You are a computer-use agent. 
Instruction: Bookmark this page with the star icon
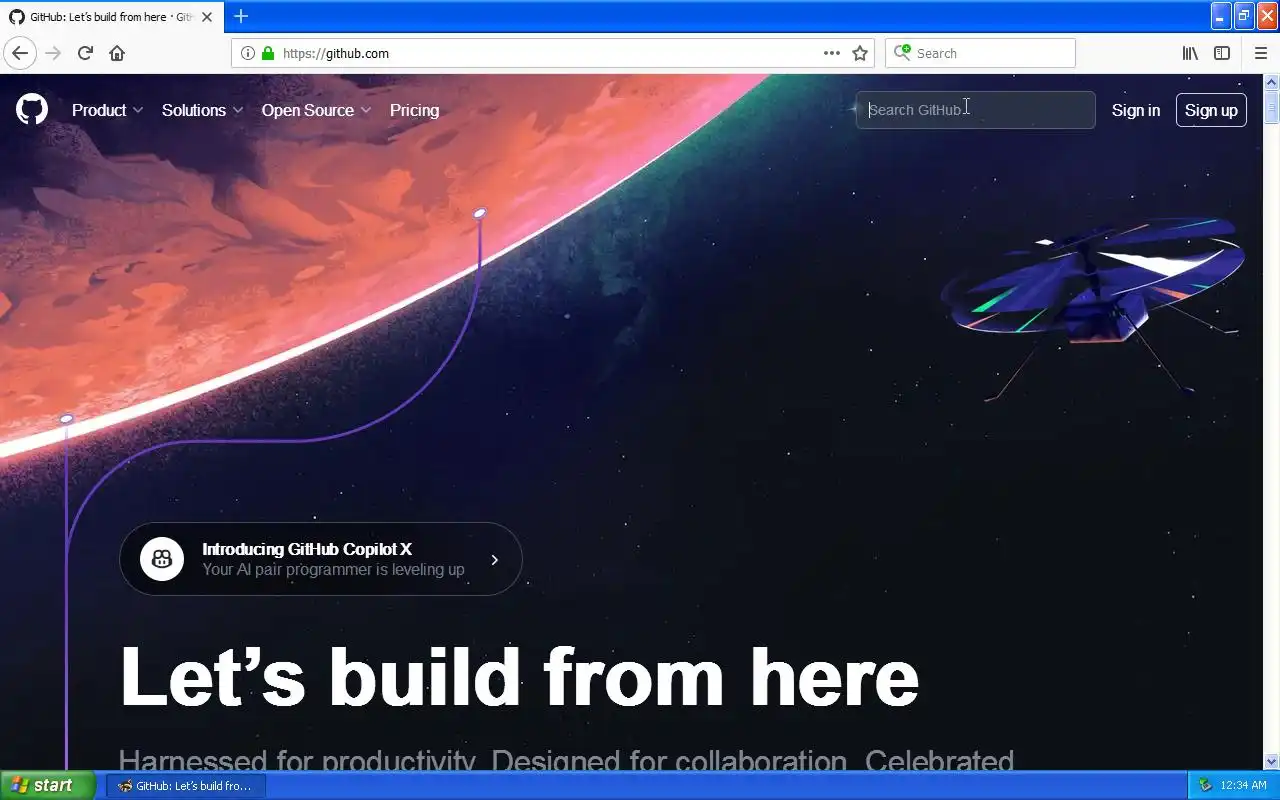pyautogui.click(x=859, y=53)
